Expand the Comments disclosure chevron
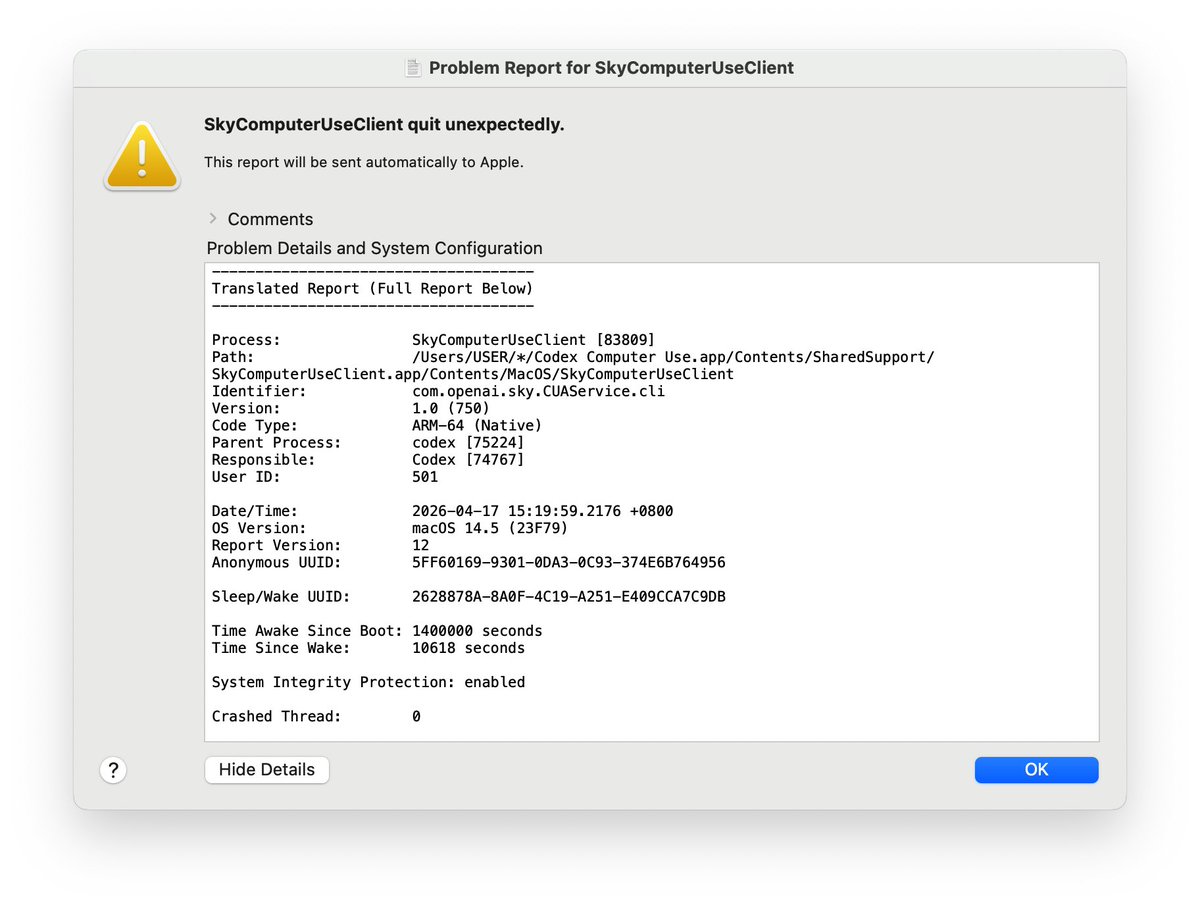 pyautogui.click(x=213, y=218)
